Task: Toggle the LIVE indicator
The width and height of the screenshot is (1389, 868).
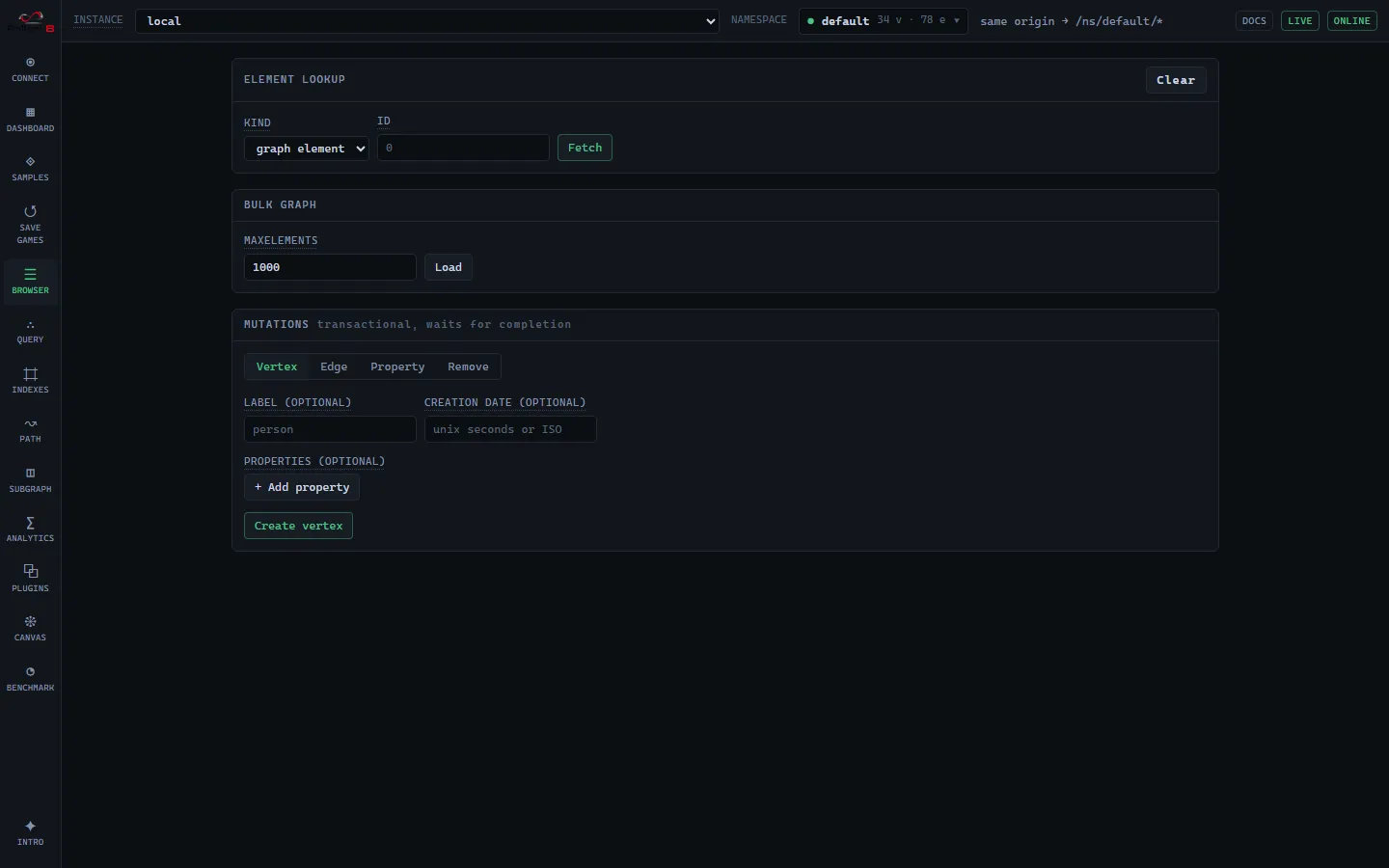Action: pyautogui.click(x=1300, y=21)
